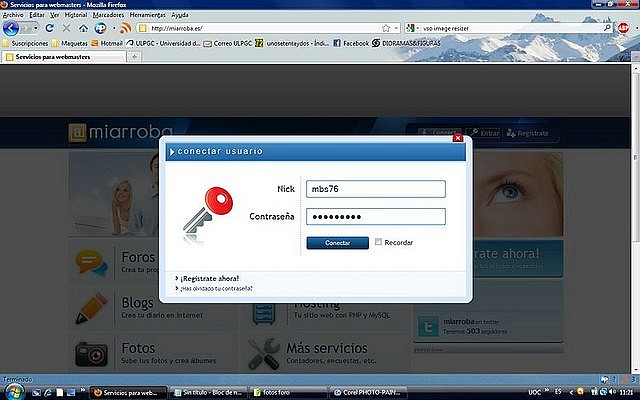Open the Adblock Plus ABP icon
The height and width of the screenshot is (400, 640).
pyautogui.click(x=623, y=28)
